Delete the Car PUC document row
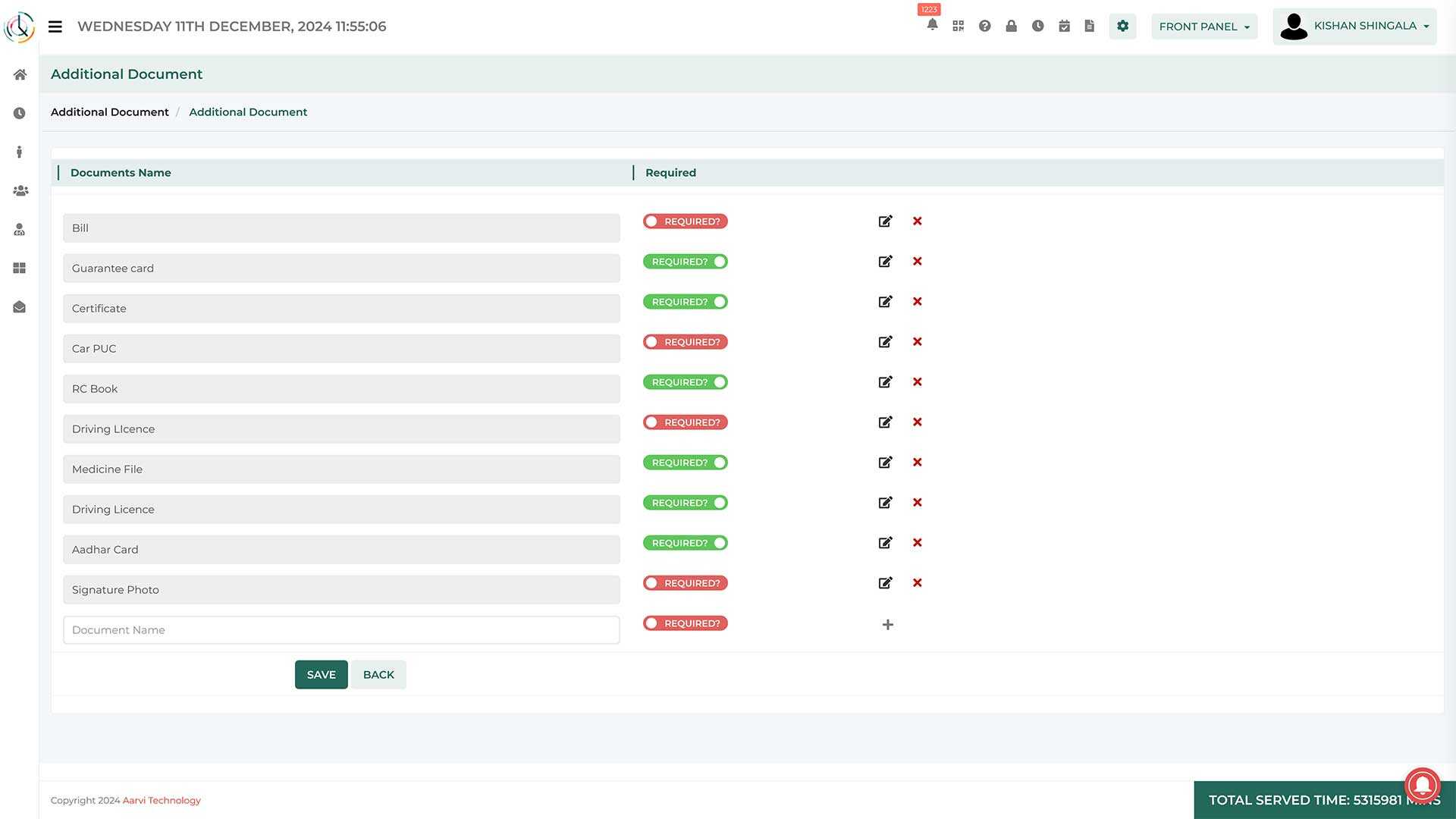The width and height of the screenshot is (1456, 819). coord(917,342)
